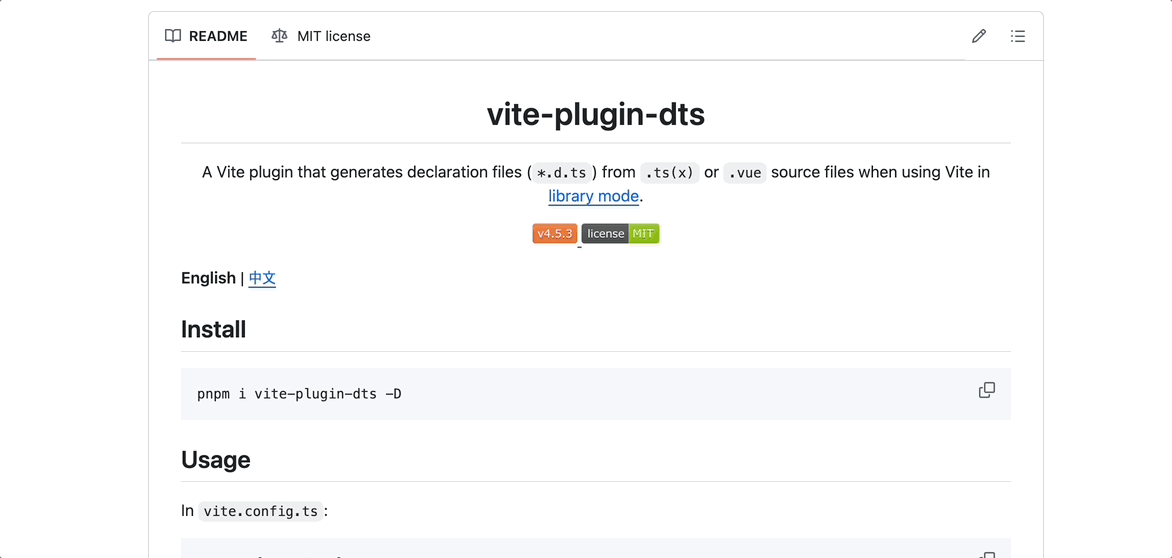Click the license MIT badge
The image size is (1172, 558).
620,234
